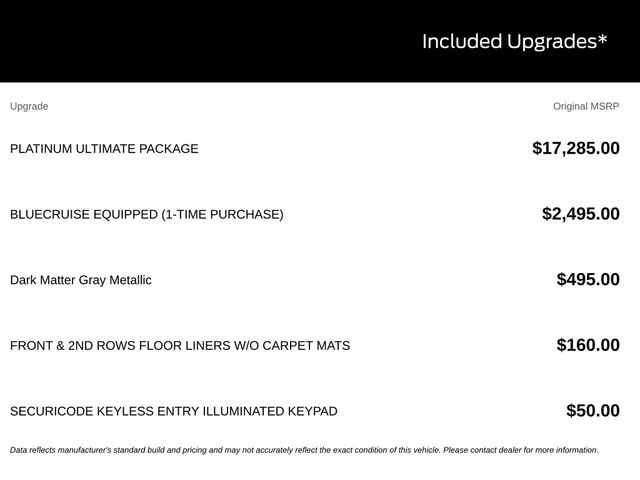The image size is (640, 480).
Task: Select the FRONT & 2ND ROWS FLOOR LINERS item
Action: click(180, 346)
